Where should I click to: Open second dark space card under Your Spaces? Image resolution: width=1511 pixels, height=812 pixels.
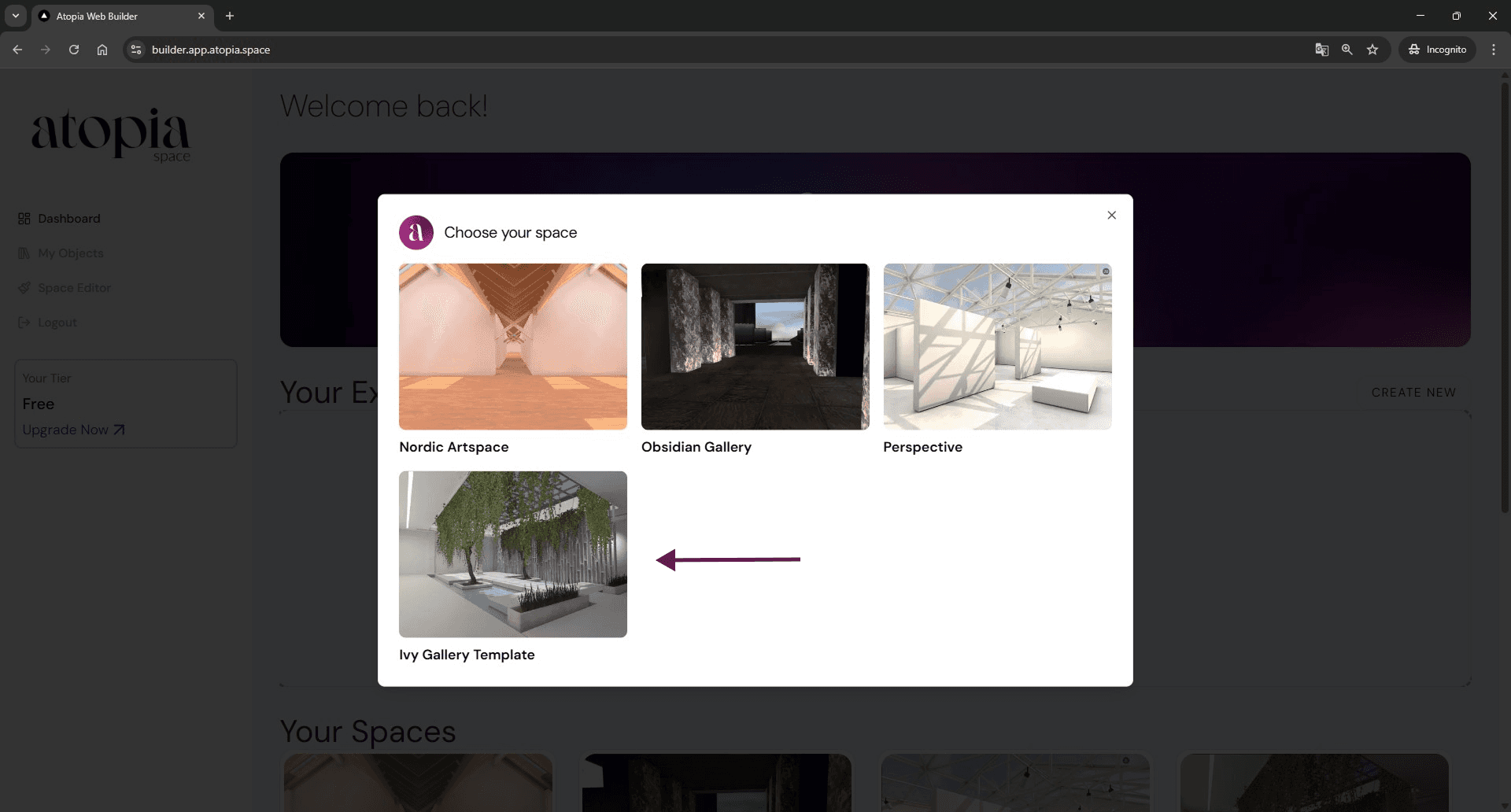[717, 783]
